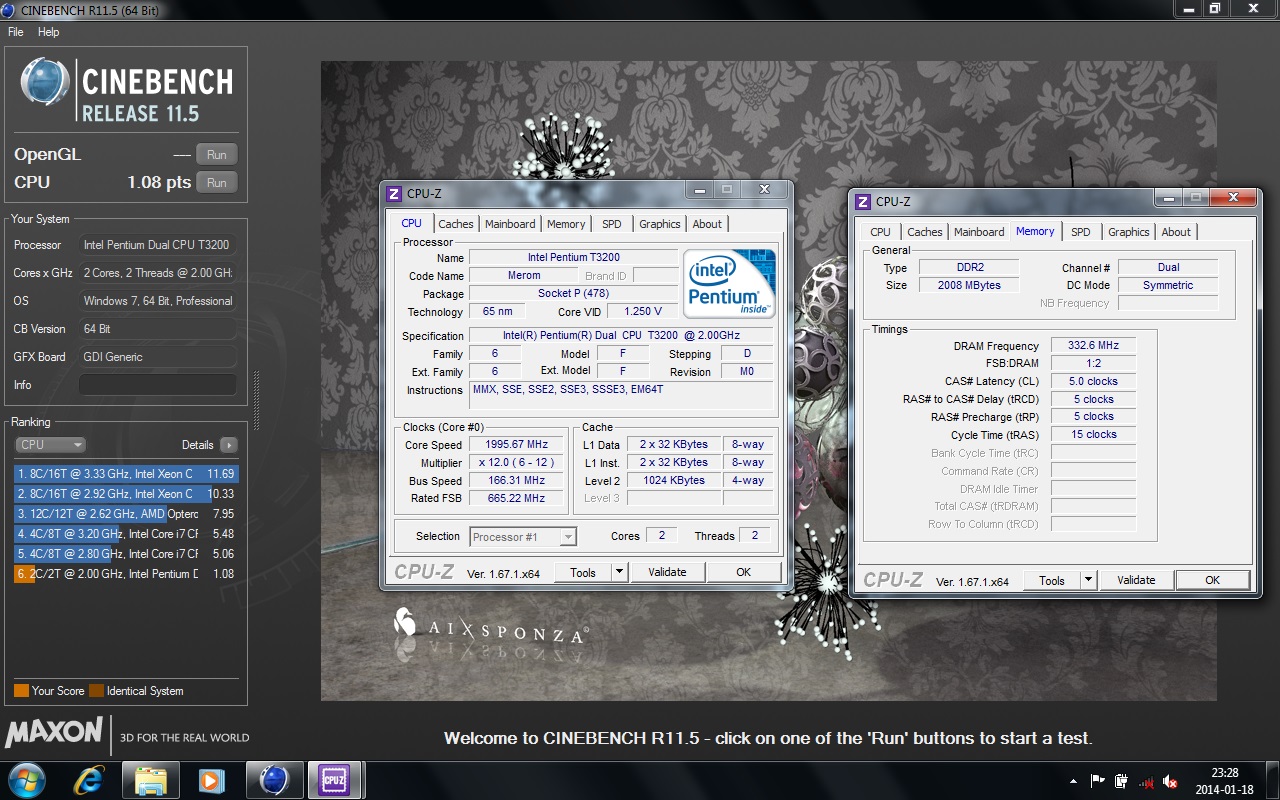
Task: Expand Tools dropdown arrow in right CPU-Z
Action: coord(1088,580)
